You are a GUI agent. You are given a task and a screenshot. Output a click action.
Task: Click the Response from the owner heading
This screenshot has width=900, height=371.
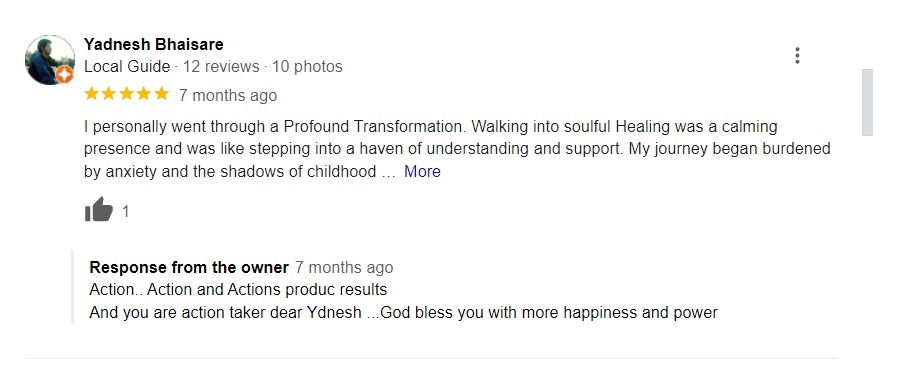(189, 267)
